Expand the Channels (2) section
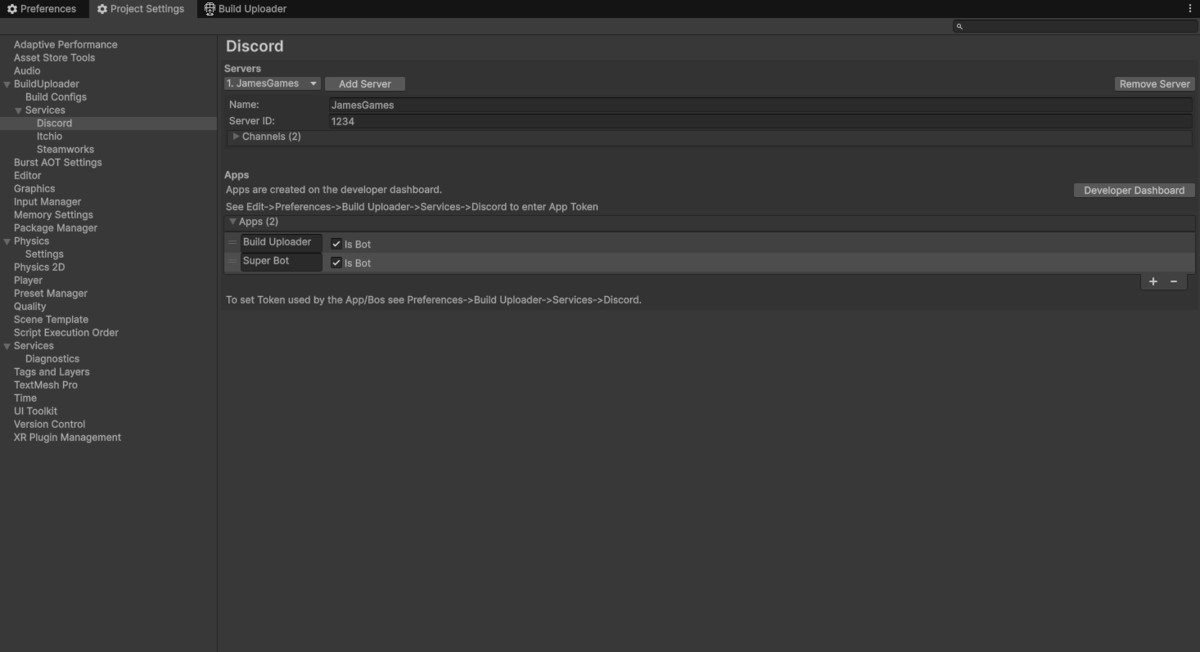This screenshot has height=652, width=1200. point(237,137)
